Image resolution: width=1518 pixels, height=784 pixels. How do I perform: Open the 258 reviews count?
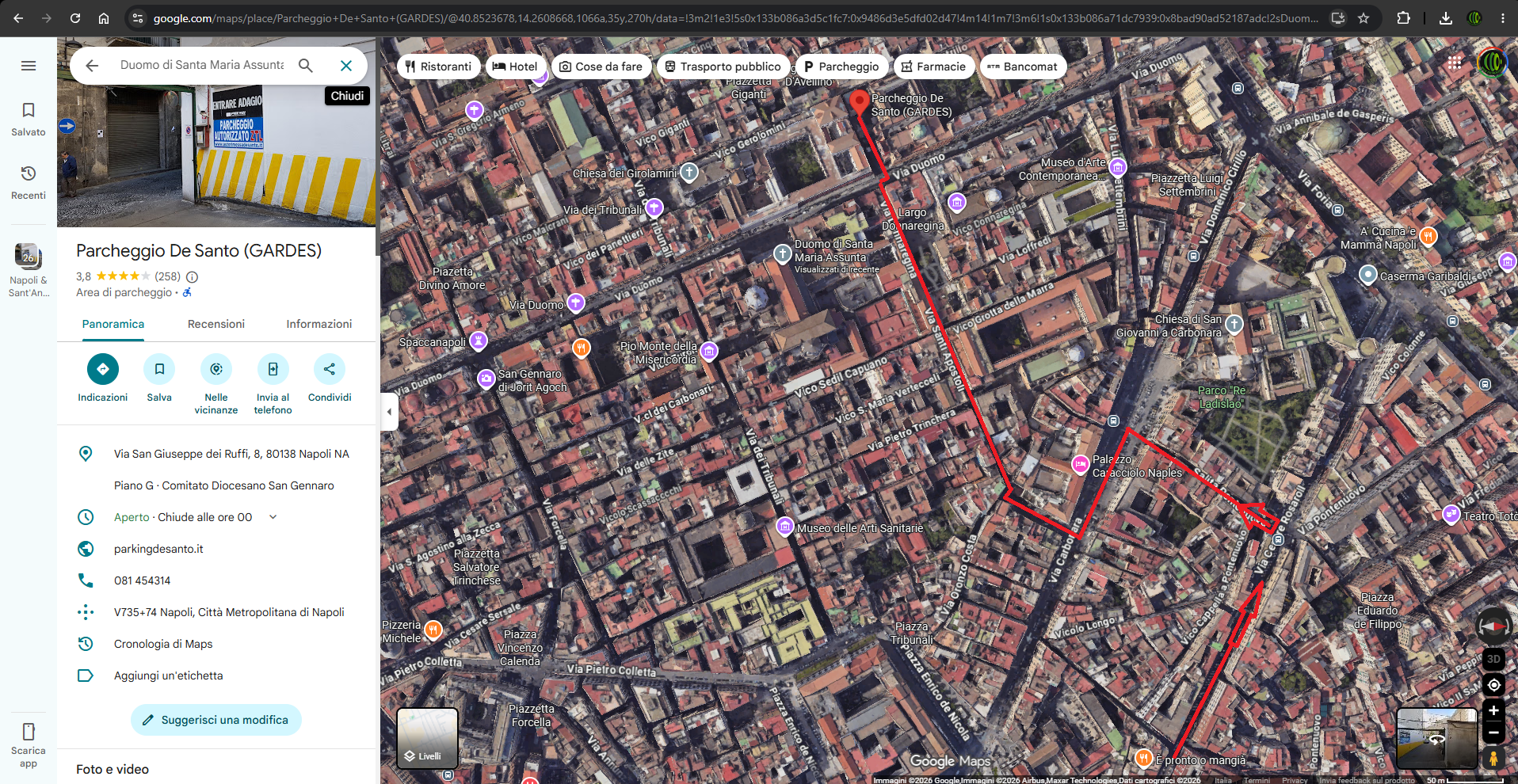pyautogui.click(x=168, y=276)
